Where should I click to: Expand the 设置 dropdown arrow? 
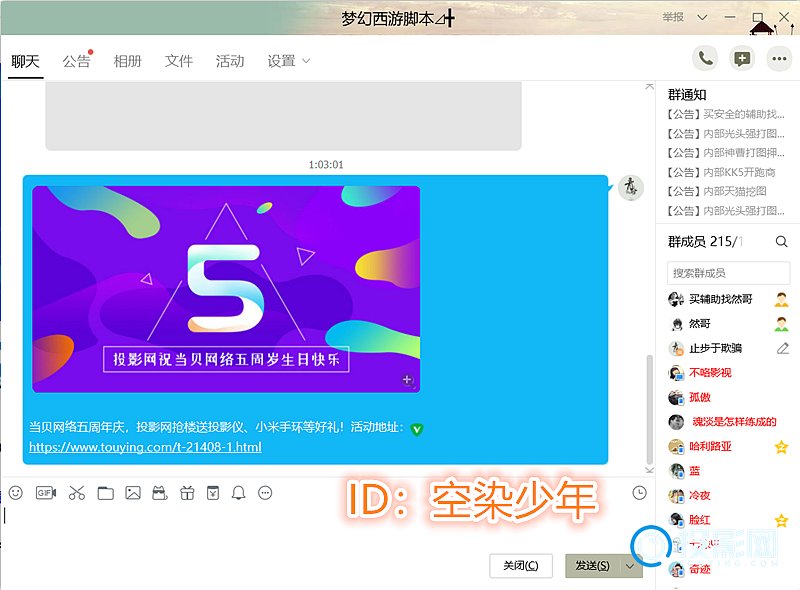coord(306,61)
